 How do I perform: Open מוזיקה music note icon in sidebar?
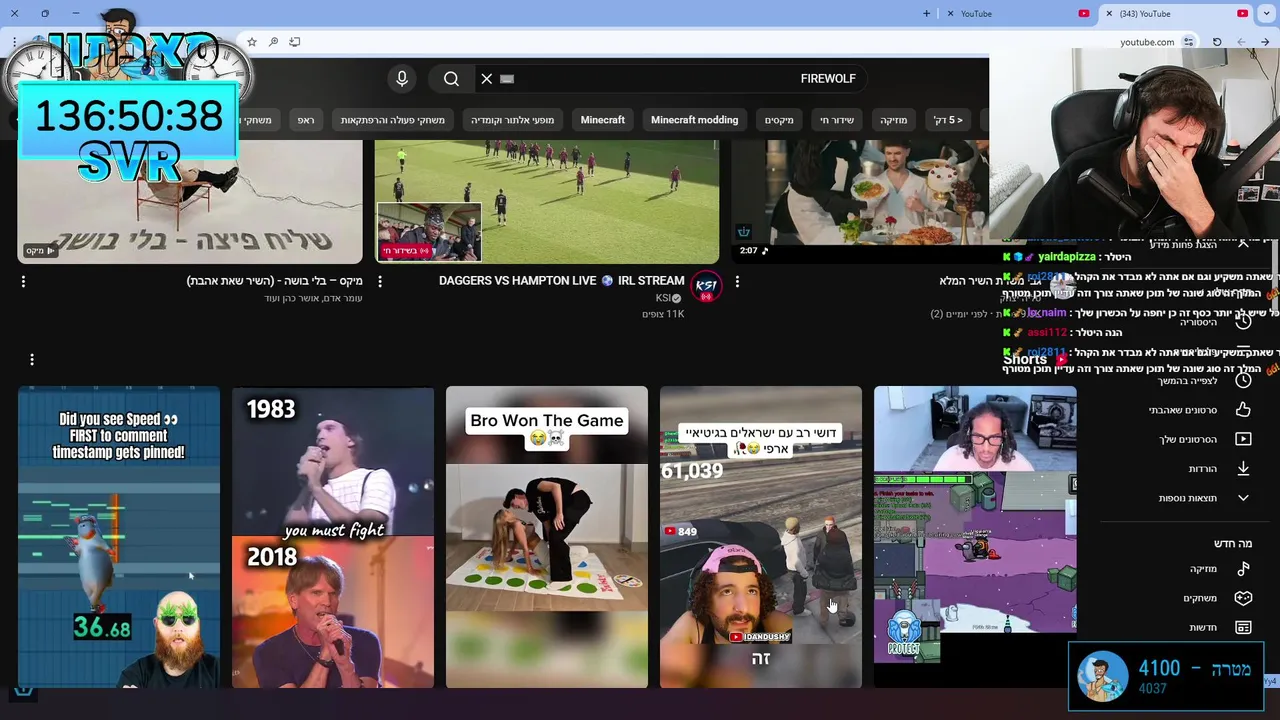(x=1243, y=569)
